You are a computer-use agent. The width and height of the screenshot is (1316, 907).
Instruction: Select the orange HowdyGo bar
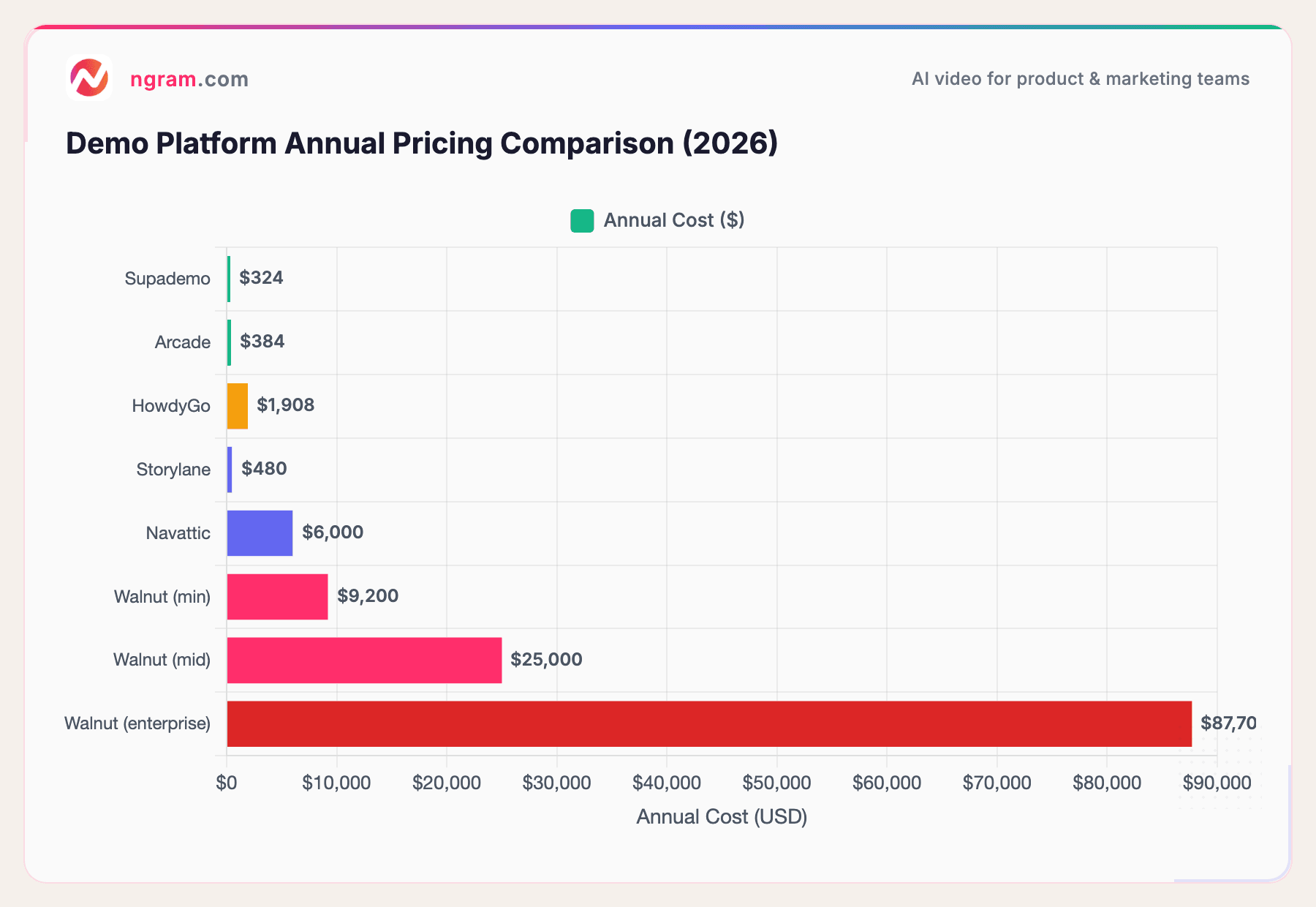coord(238,405)
